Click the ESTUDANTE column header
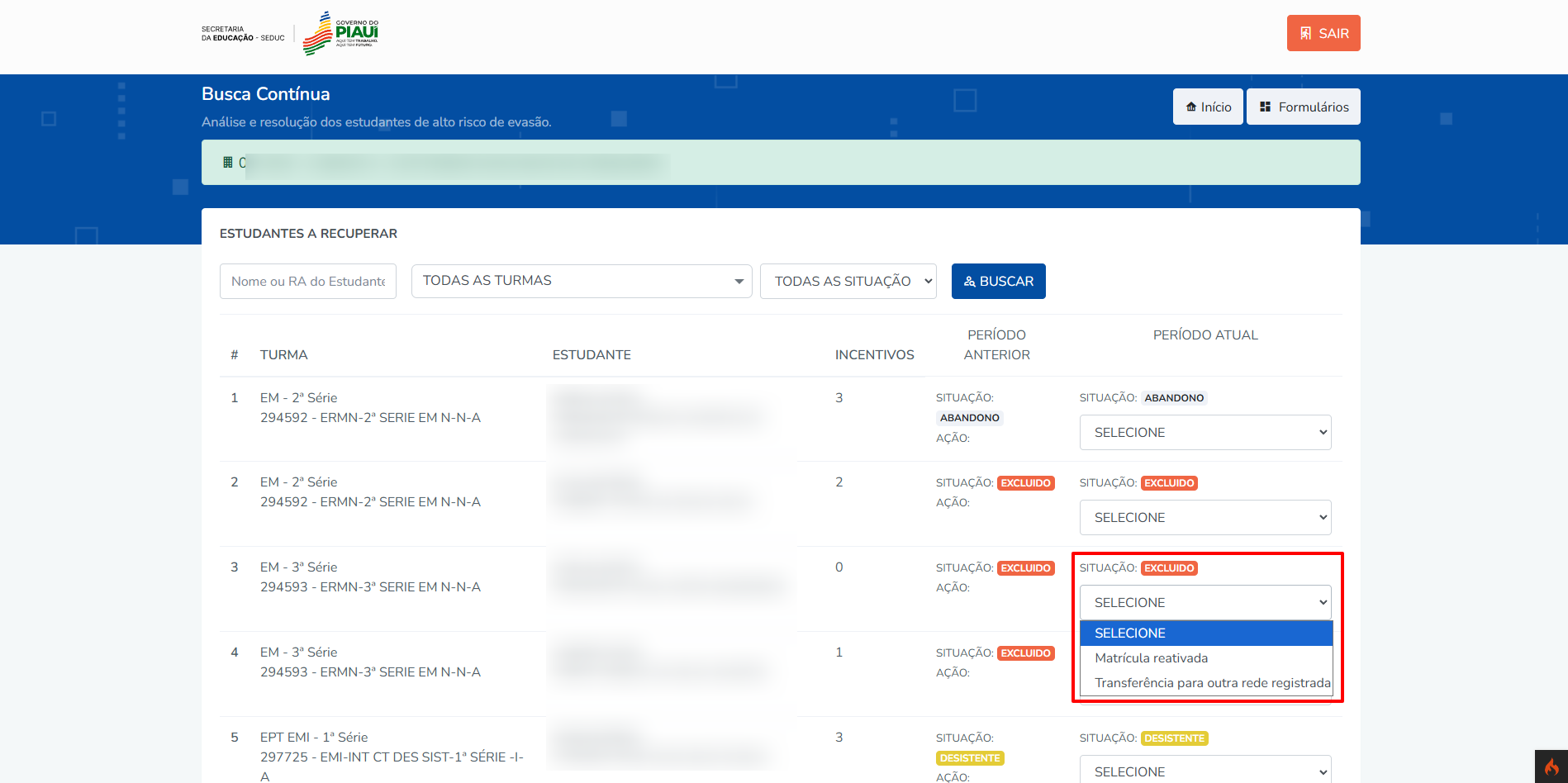The image size is (1568, 783). point(591,354)
